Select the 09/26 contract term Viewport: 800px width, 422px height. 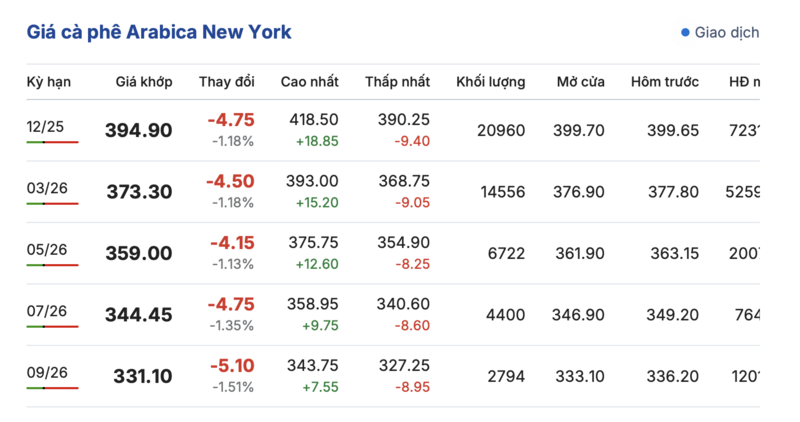coord(46,372)
